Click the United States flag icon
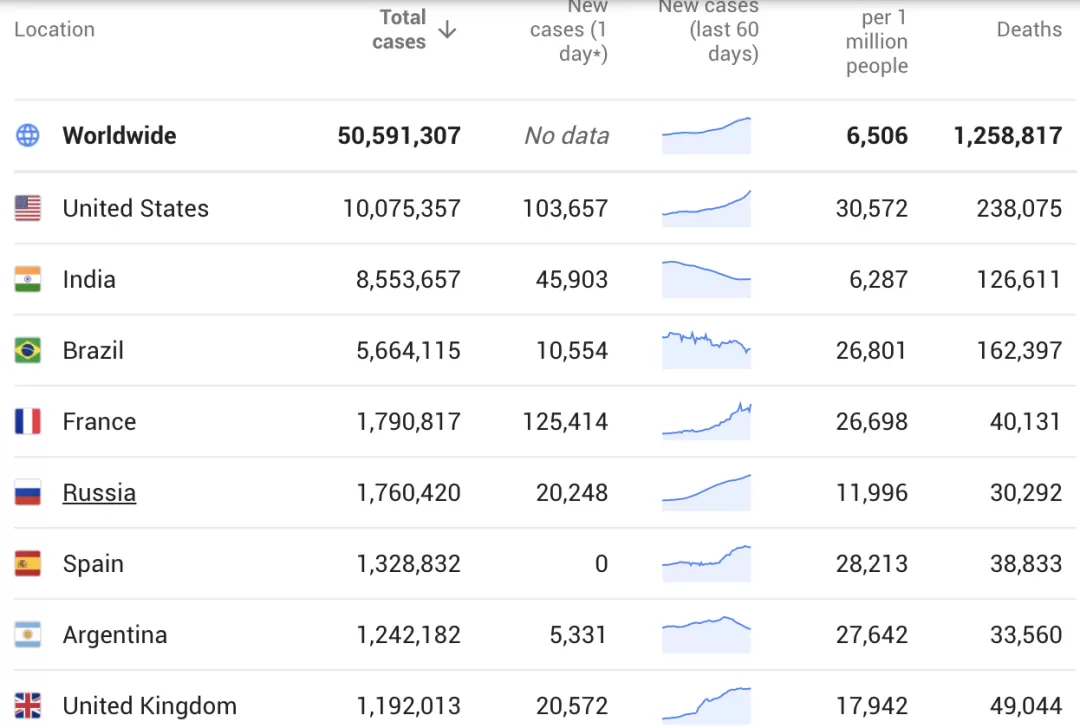Screen dimensions: 1080x728 click(28, 208)
